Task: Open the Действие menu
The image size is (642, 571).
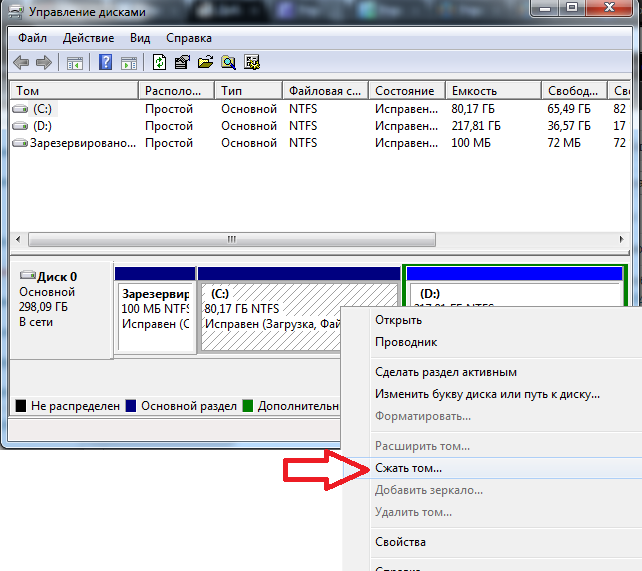Action: click(x=88, y=38)
